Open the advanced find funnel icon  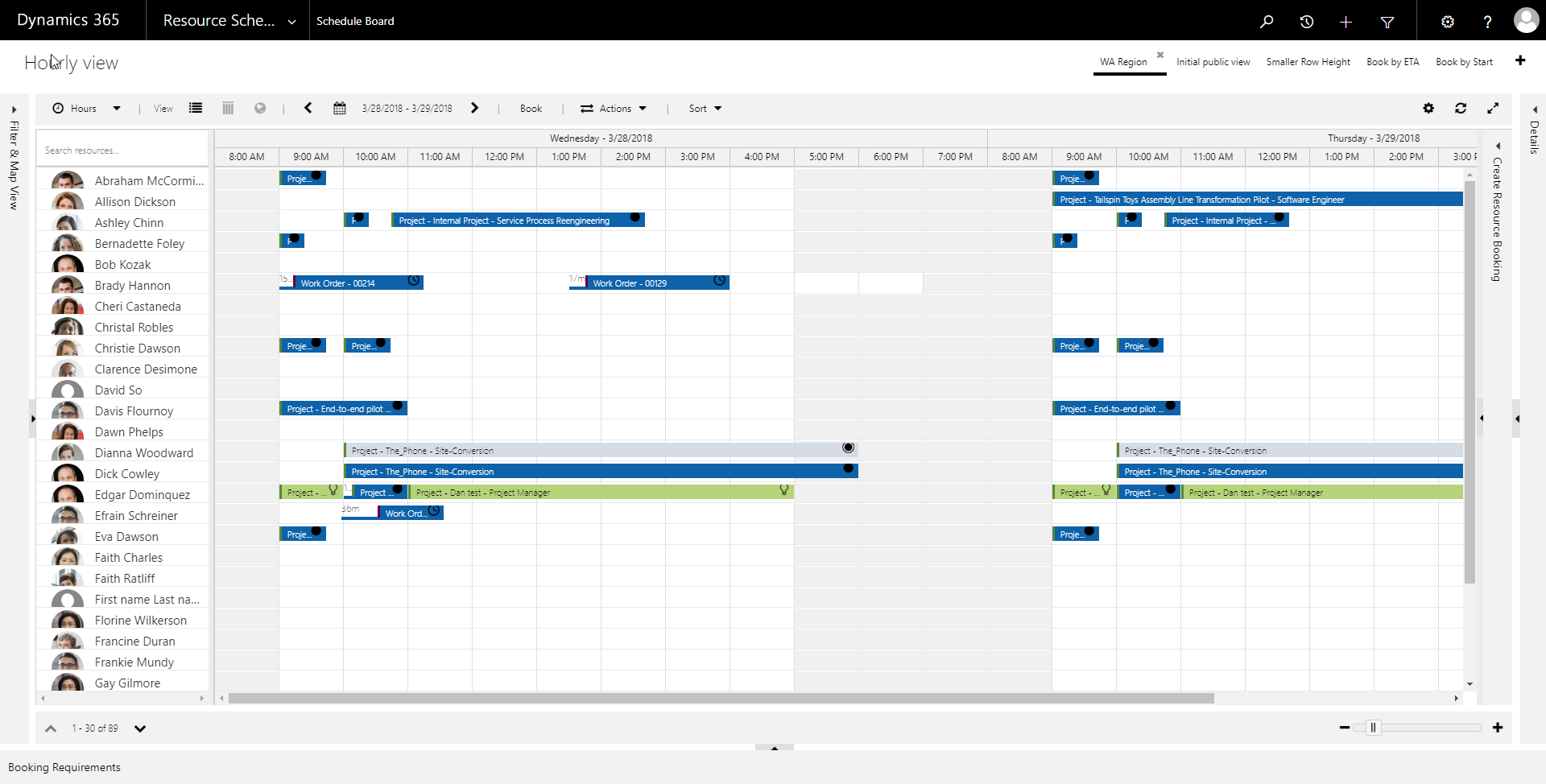[x=1387, y=22]
